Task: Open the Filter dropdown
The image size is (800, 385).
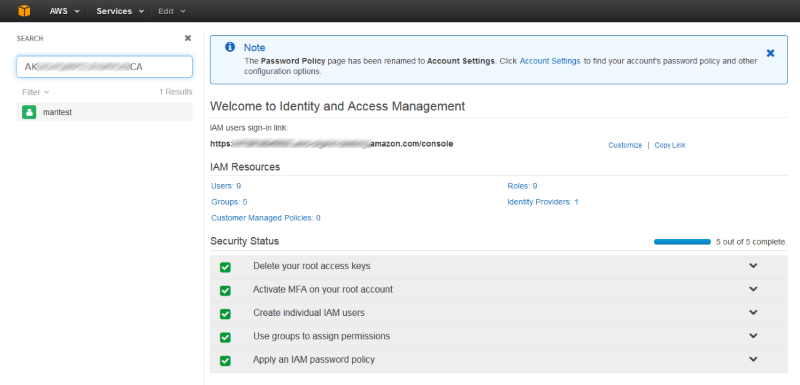Action: click(35, 92)
